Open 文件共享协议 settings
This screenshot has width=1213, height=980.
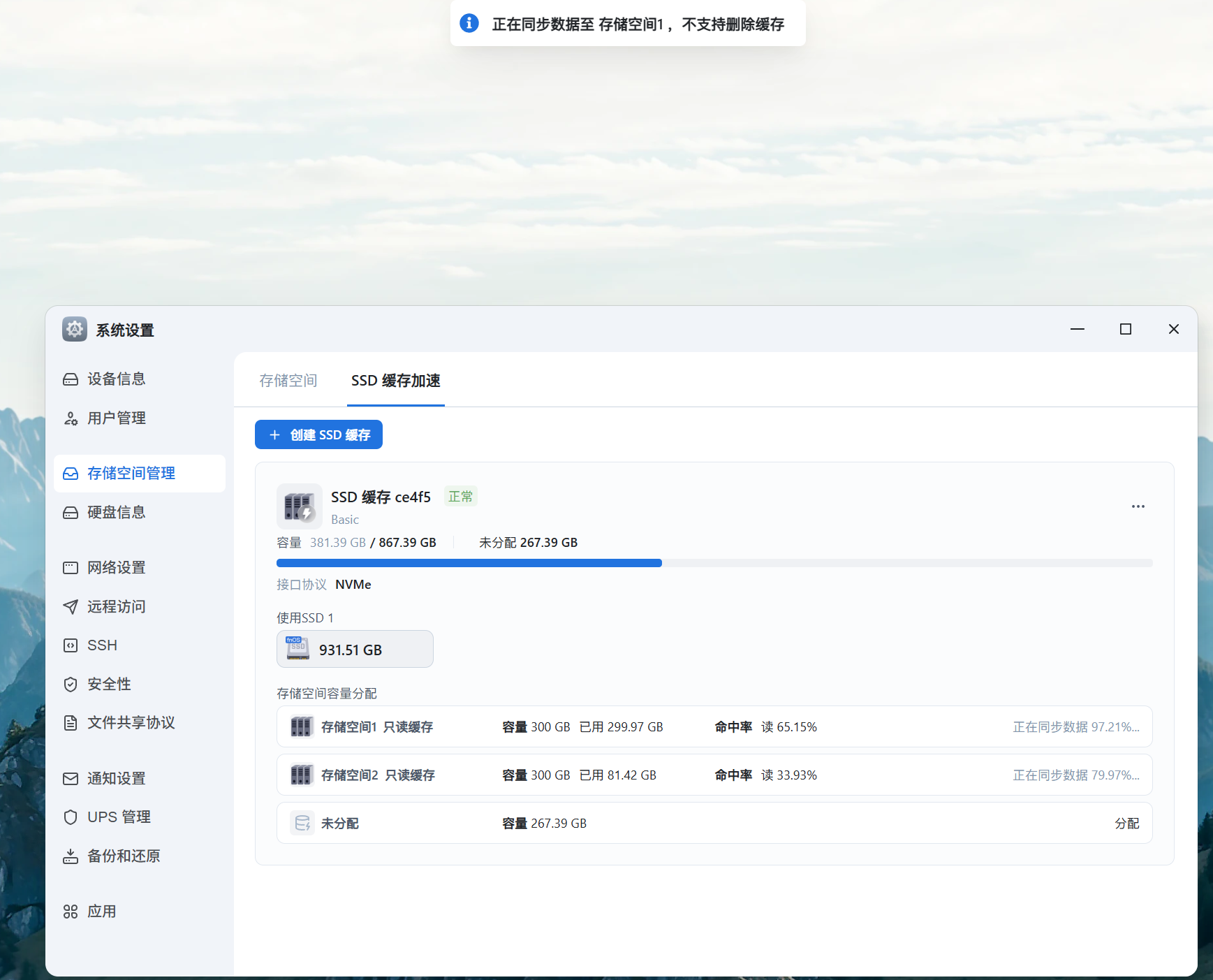[140, 723]
